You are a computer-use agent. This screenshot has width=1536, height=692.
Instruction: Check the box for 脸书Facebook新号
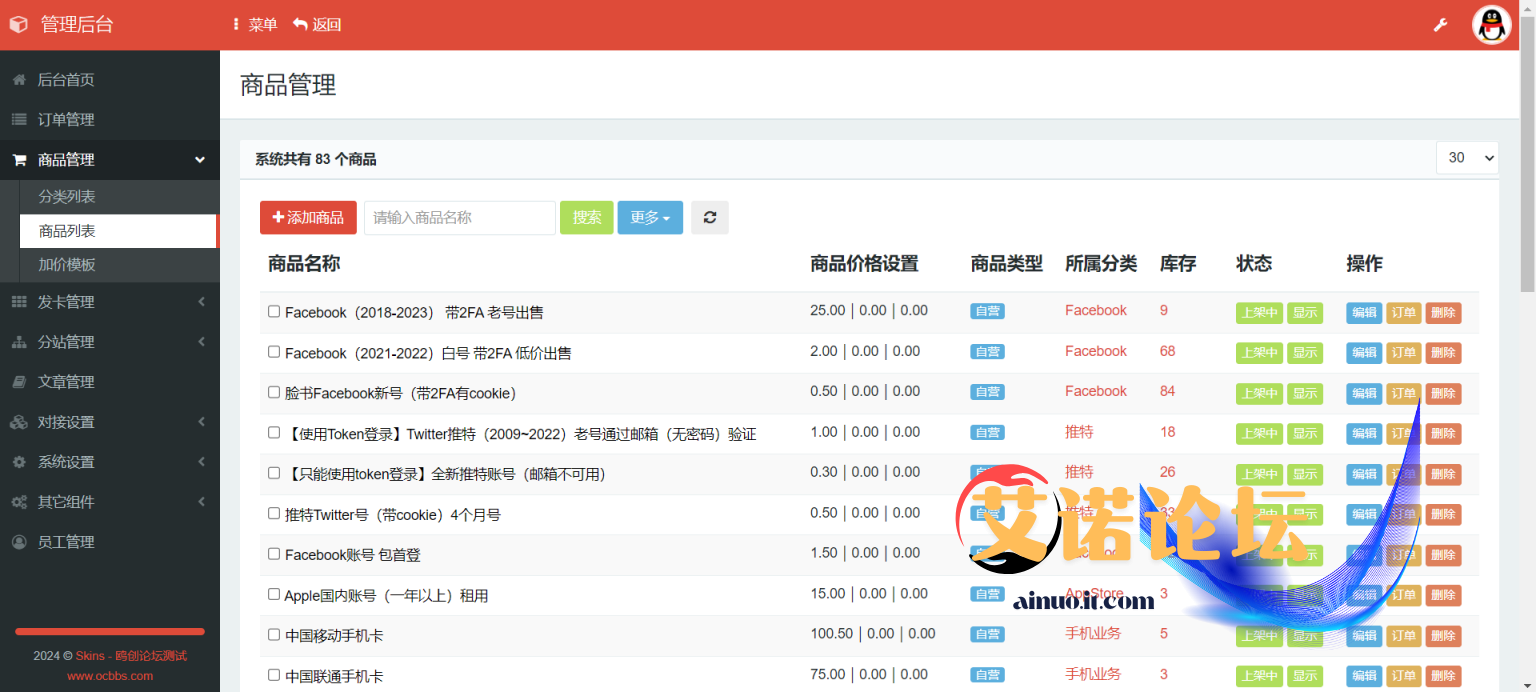[274, 392]
